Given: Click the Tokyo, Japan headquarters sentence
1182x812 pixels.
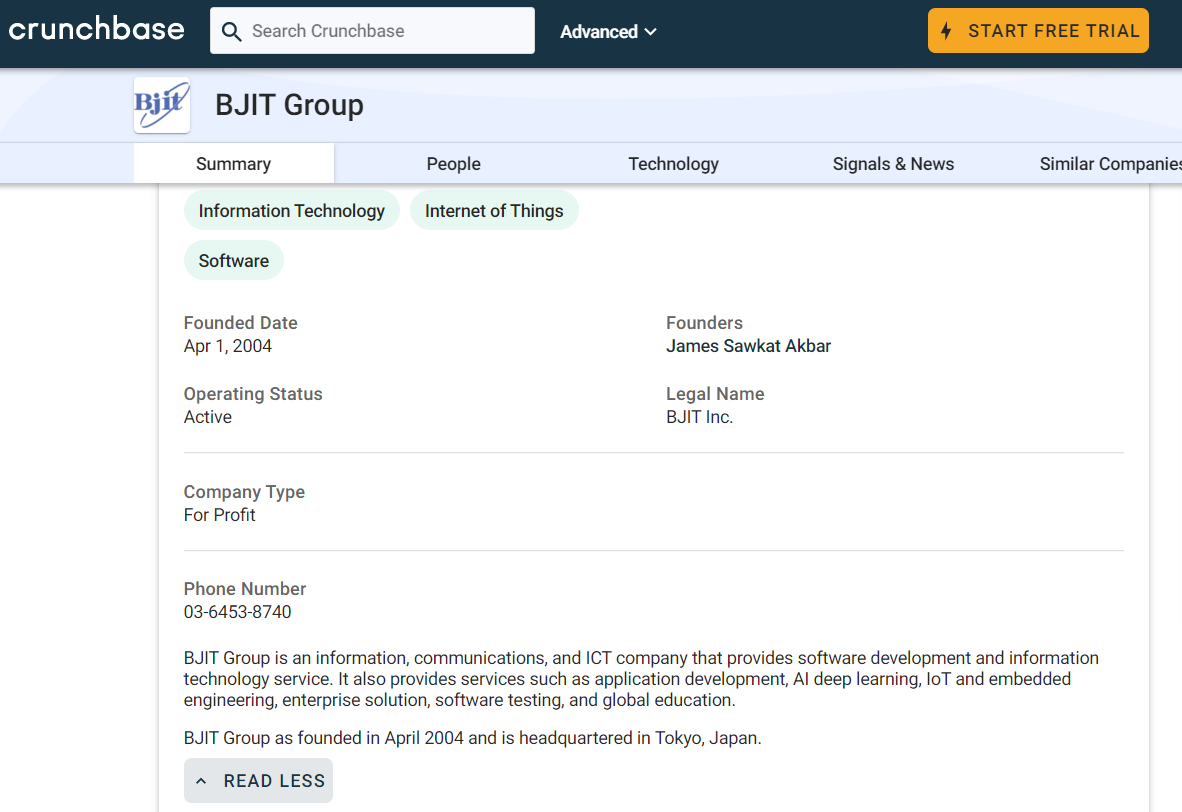Looking at the screenshot, I should 473,738.
